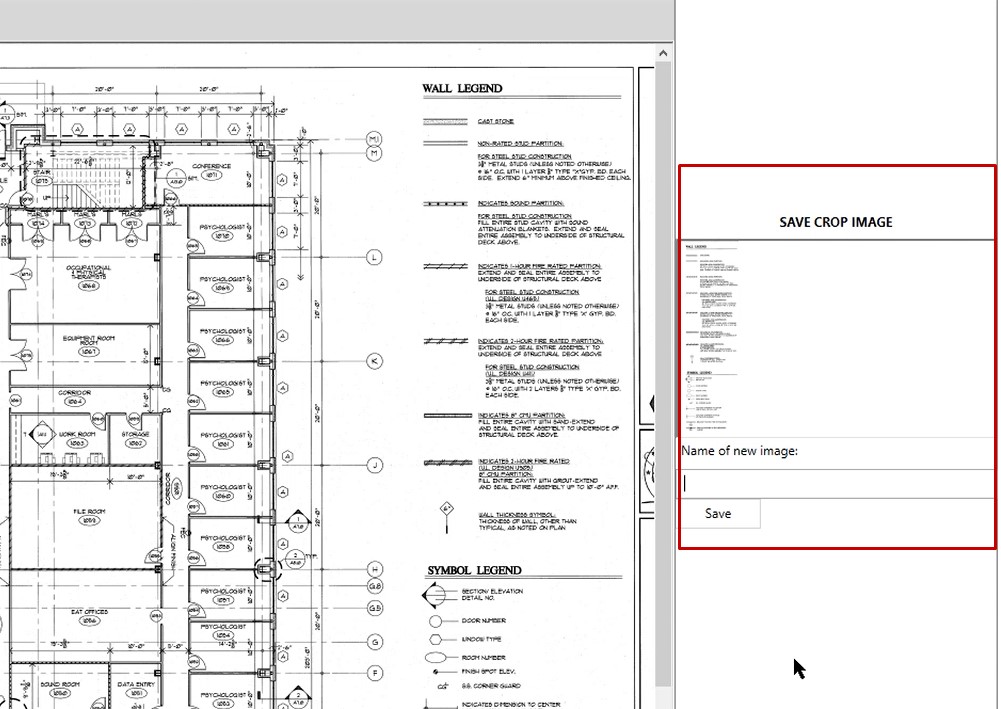Click the SAVE CROP IMAGE heading
1001x709 pixels.
[836, 222]
